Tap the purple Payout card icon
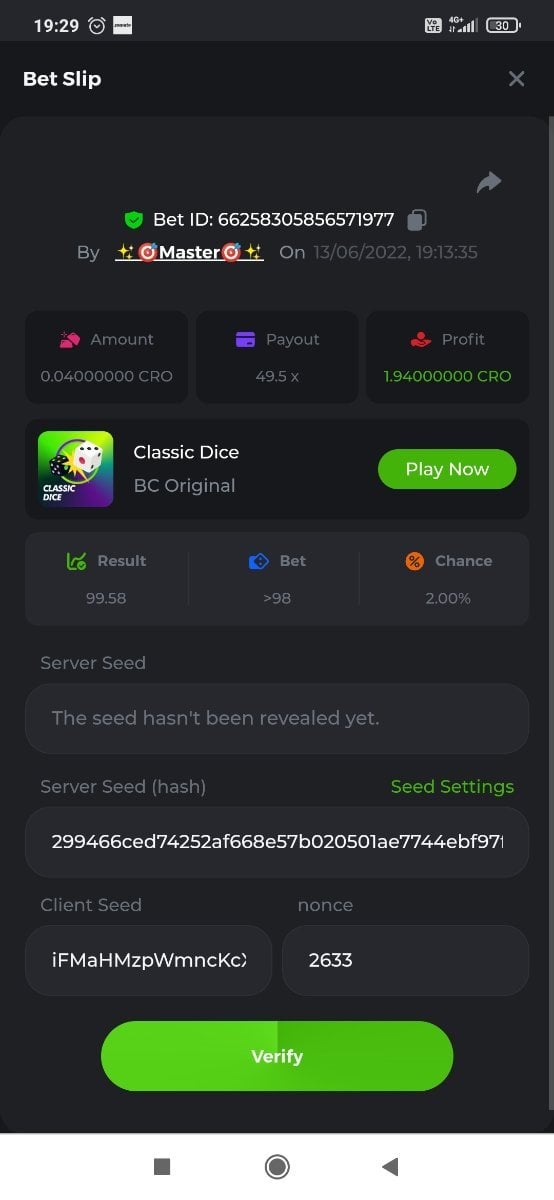The height and width of the screenshot is (1200, 554). pyautogui.click(x=245, y=340)
